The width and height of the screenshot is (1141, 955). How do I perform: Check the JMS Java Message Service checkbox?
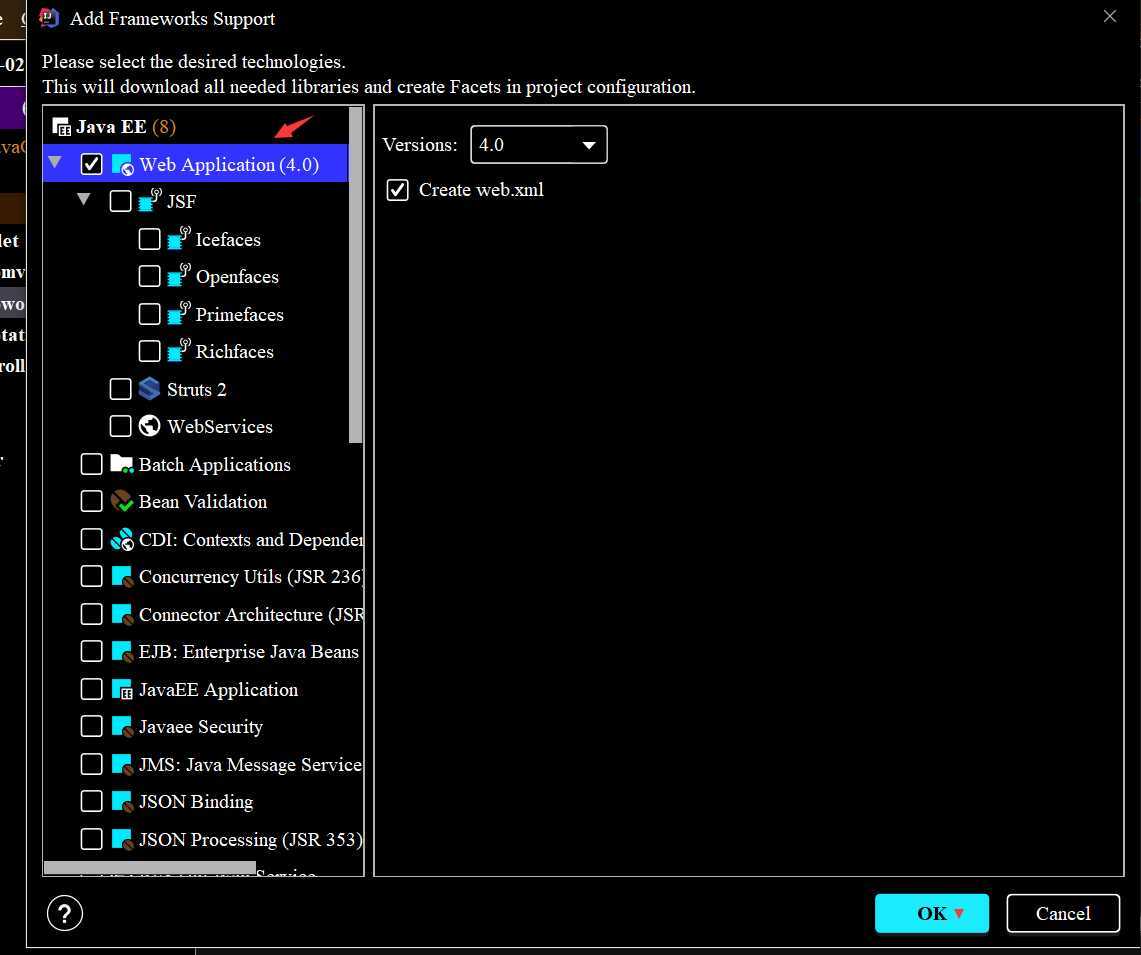pyautogui.click(x=91, y=764)
